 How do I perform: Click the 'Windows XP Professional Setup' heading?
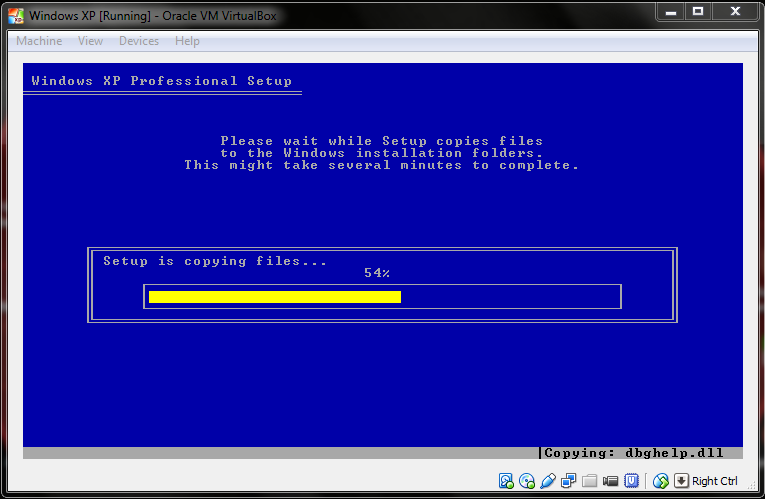click(x=161, y=81)
